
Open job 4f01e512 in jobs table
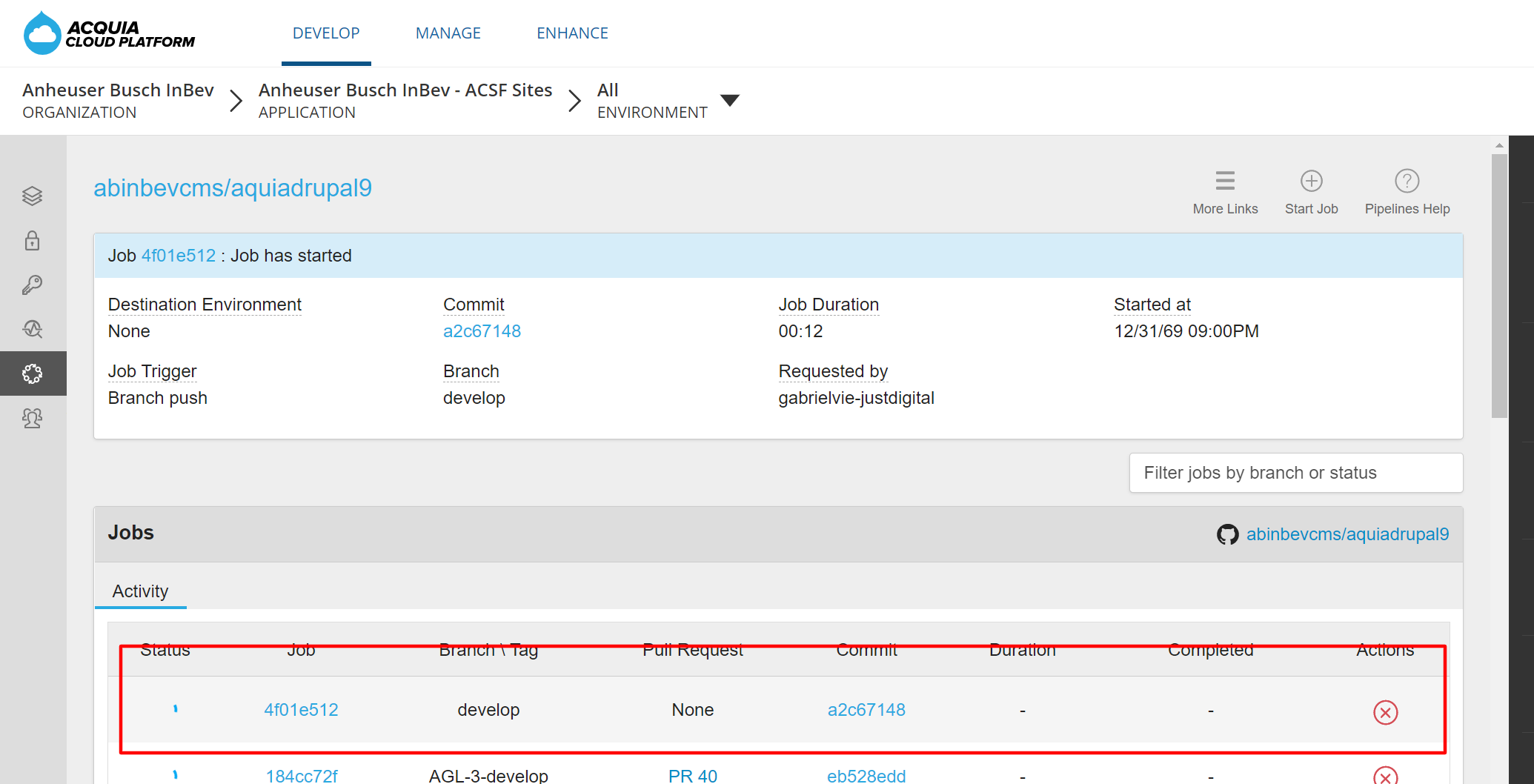301,710
